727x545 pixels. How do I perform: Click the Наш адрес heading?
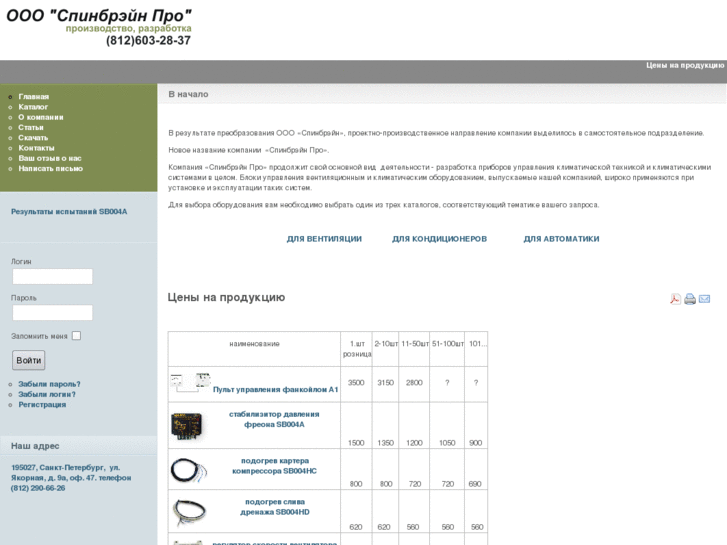click(x=35, y=446)
